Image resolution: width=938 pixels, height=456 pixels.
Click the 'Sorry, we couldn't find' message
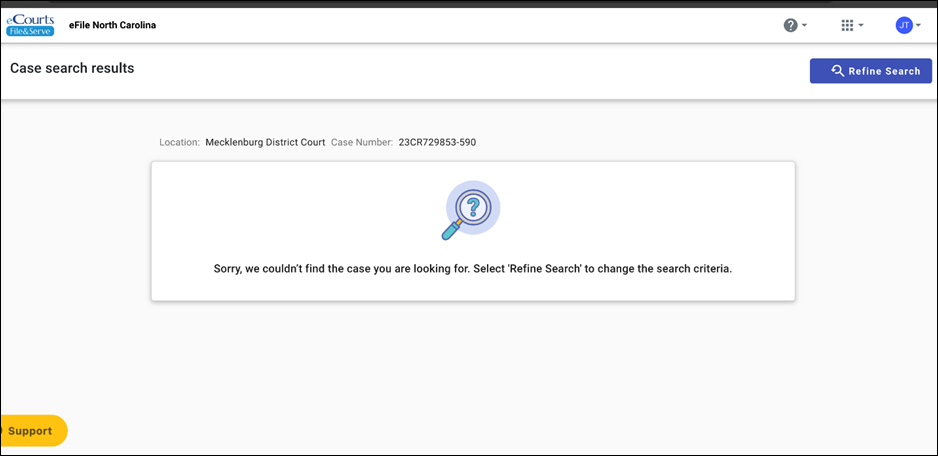[473, 269]
